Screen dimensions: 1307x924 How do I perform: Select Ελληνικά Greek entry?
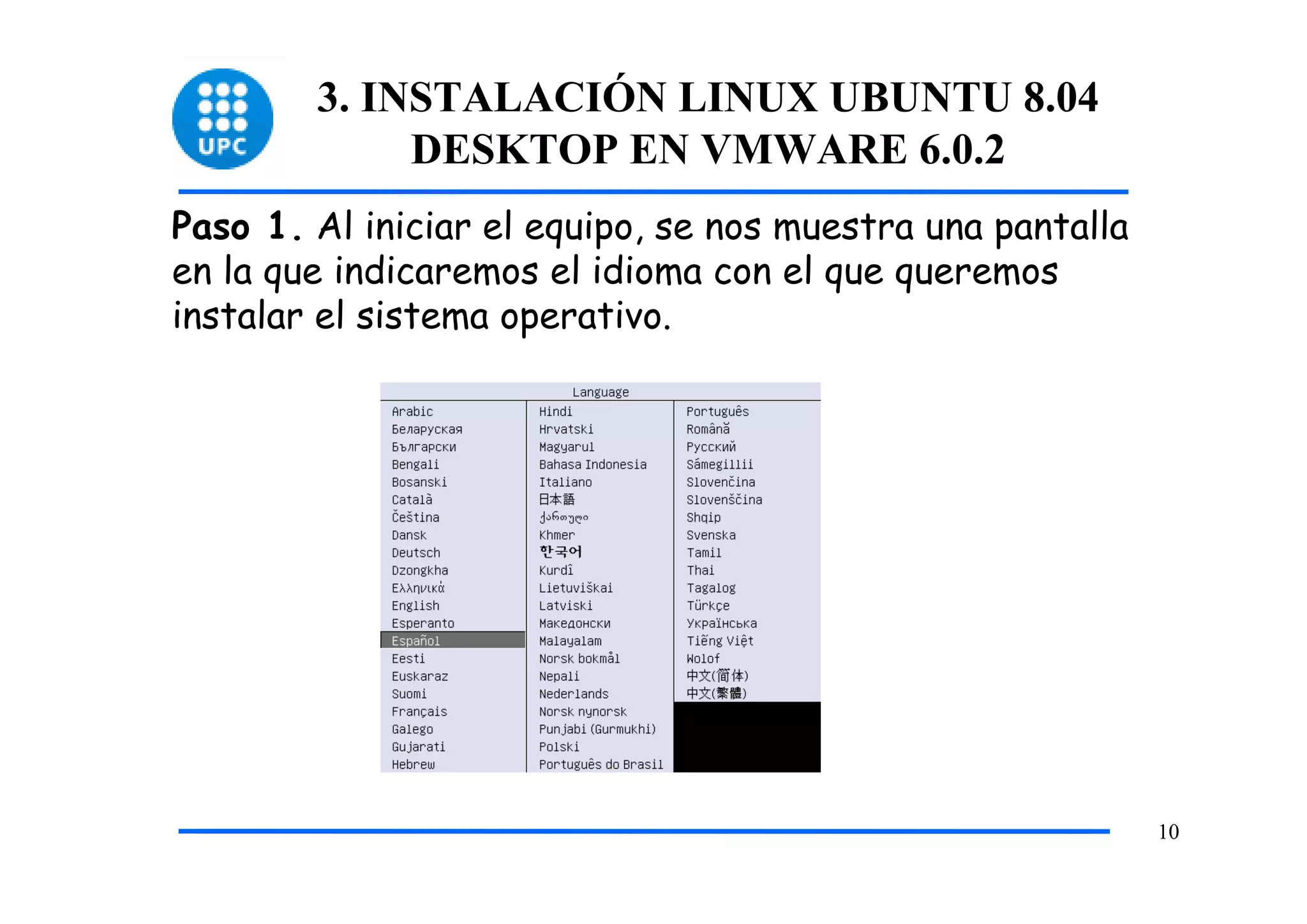coord(418,588)
